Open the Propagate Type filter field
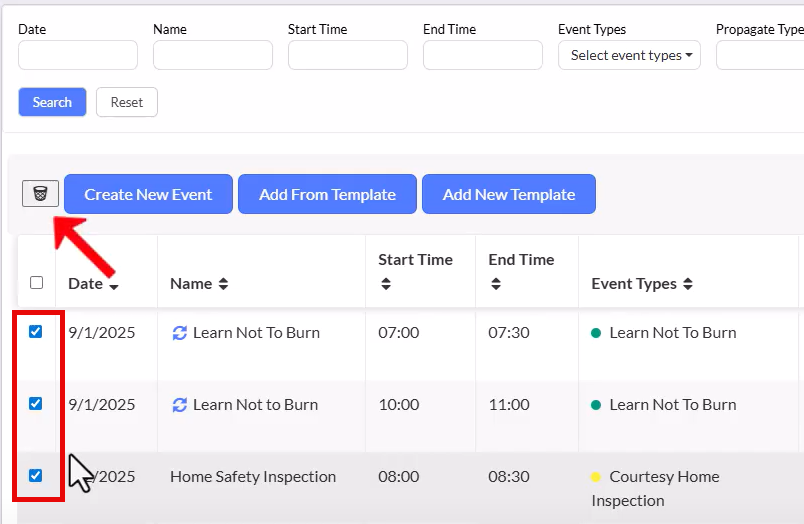This screenshot has width=804, height=524. click(760, 56)
